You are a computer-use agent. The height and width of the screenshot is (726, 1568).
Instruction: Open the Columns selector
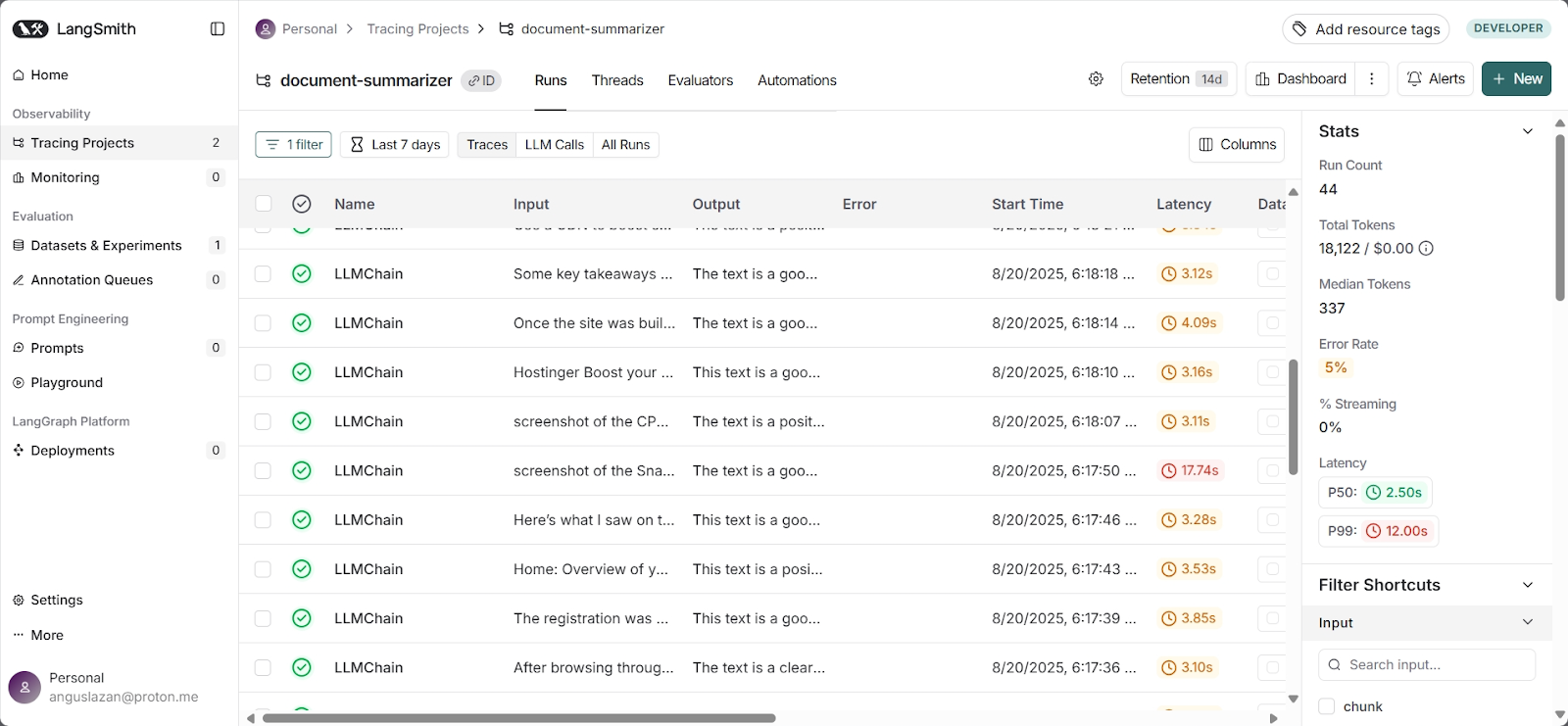[1237, 145]
